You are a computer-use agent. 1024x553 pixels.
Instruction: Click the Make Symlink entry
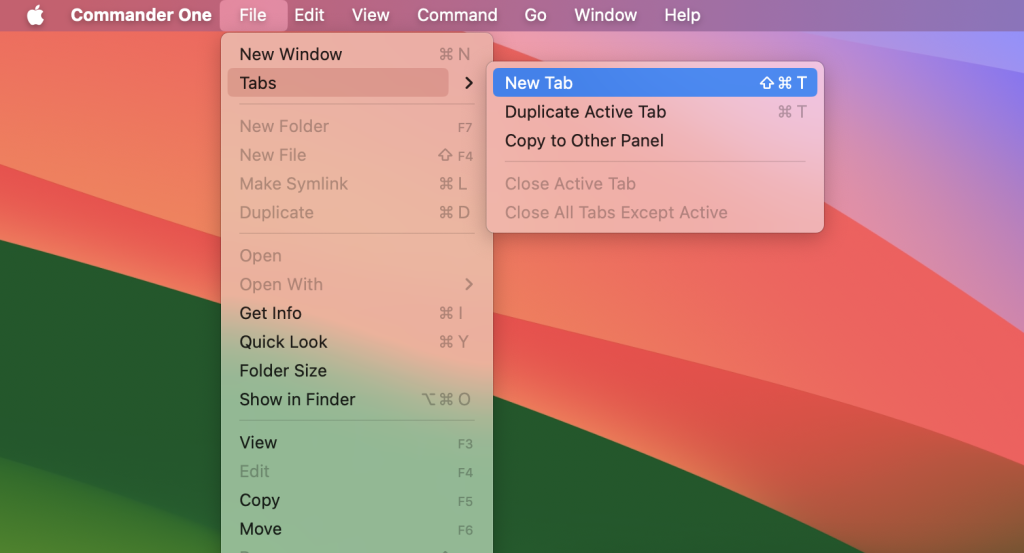tap(357, 183)
